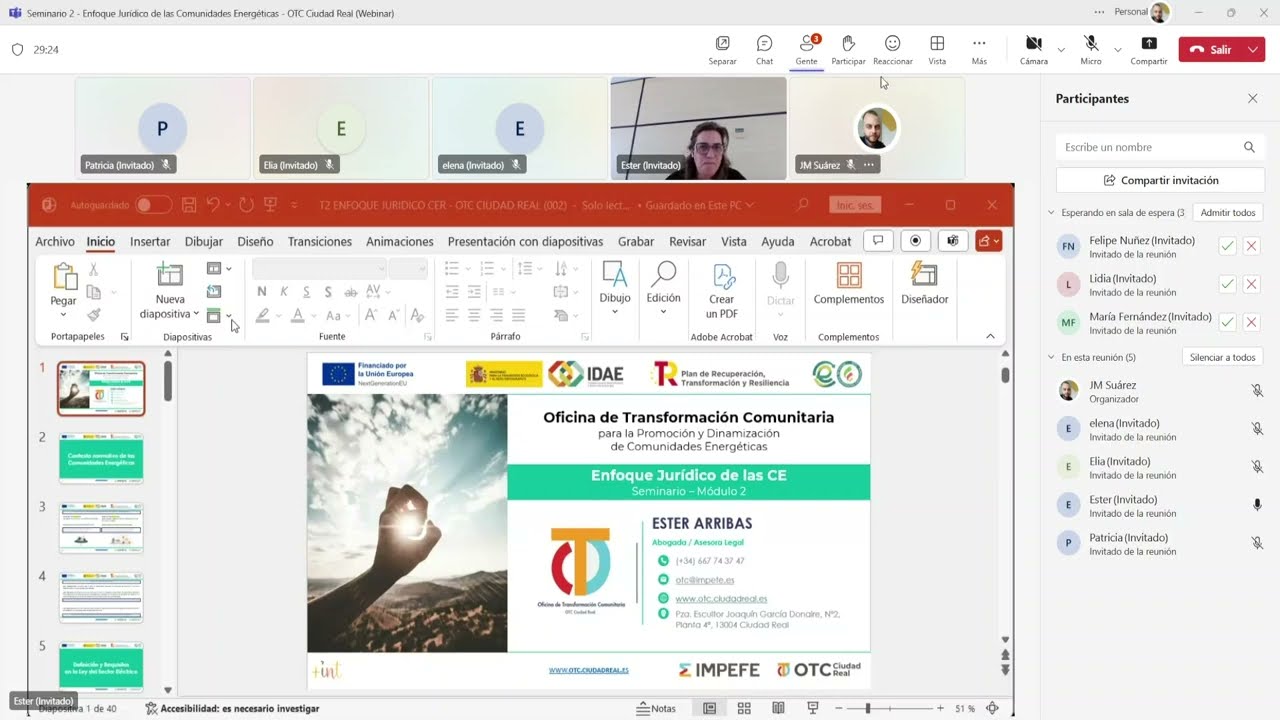Click Compartir invitación button
The height and width of the screenshot is (720, 1280).
[x=1160, y=180]
